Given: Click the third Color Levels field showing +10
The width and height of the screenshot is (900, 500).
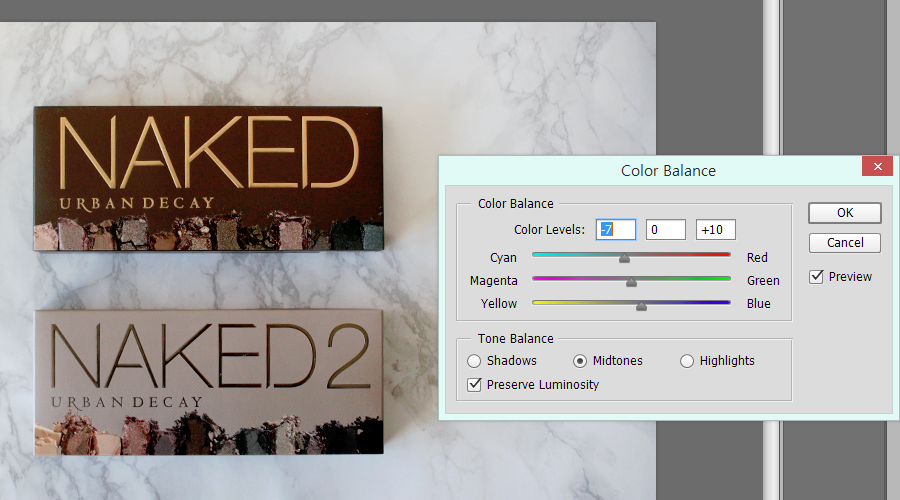Looking at the screenshot, I should (716, 230).
